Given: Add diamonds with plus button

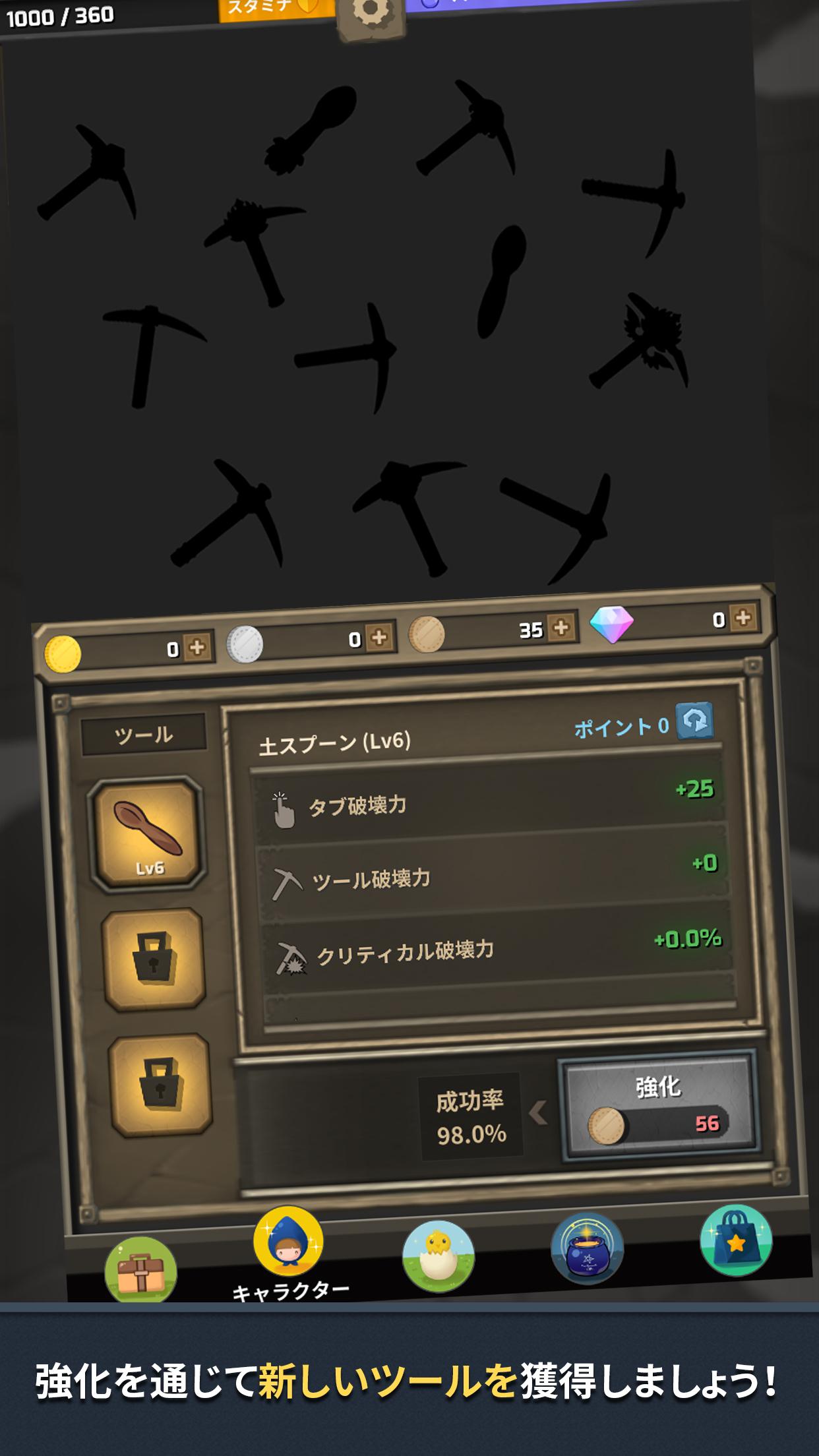Looking at the screenshot, I should point(743,618).
